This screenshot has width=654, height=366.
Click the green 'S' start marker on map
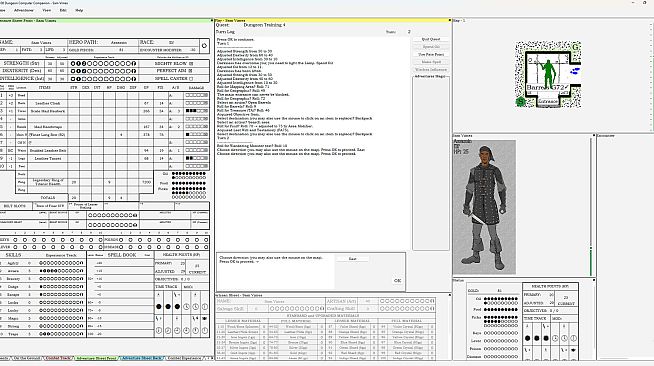(x=520, y=101)
